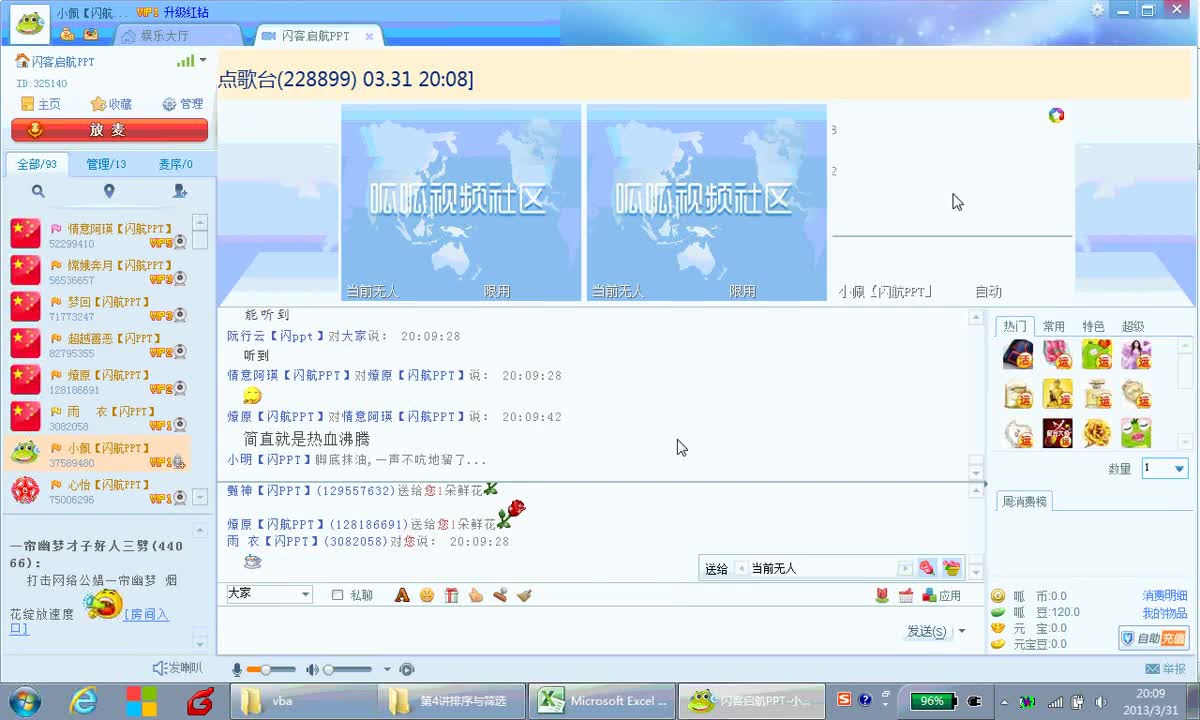Expand the audio options arrow near speaker slider

(387, 669)
